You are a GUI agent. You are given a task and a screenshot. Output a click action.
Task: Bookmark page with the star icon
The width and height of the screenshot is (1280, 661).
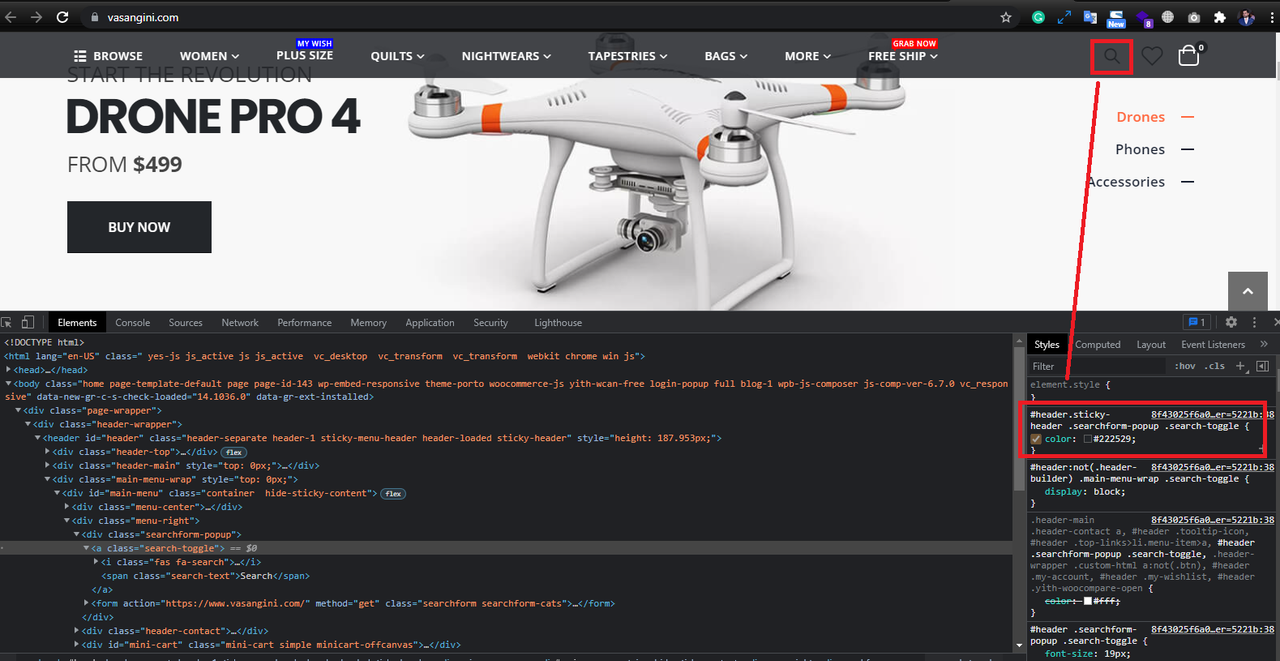pyautogui.click(x=1006, y=17)
